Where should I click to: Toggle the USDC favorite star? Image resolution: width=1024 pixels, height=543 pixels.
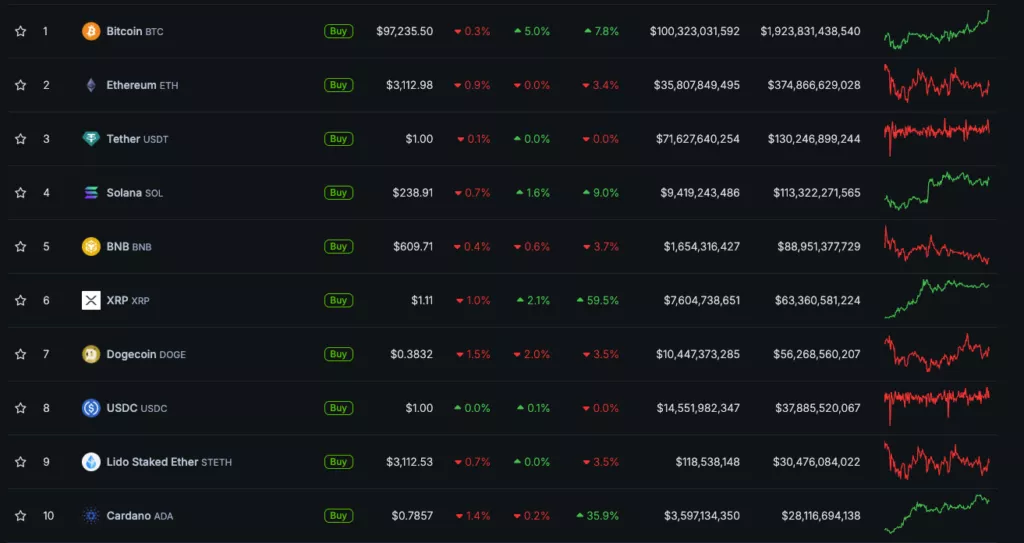coord(21,408)
